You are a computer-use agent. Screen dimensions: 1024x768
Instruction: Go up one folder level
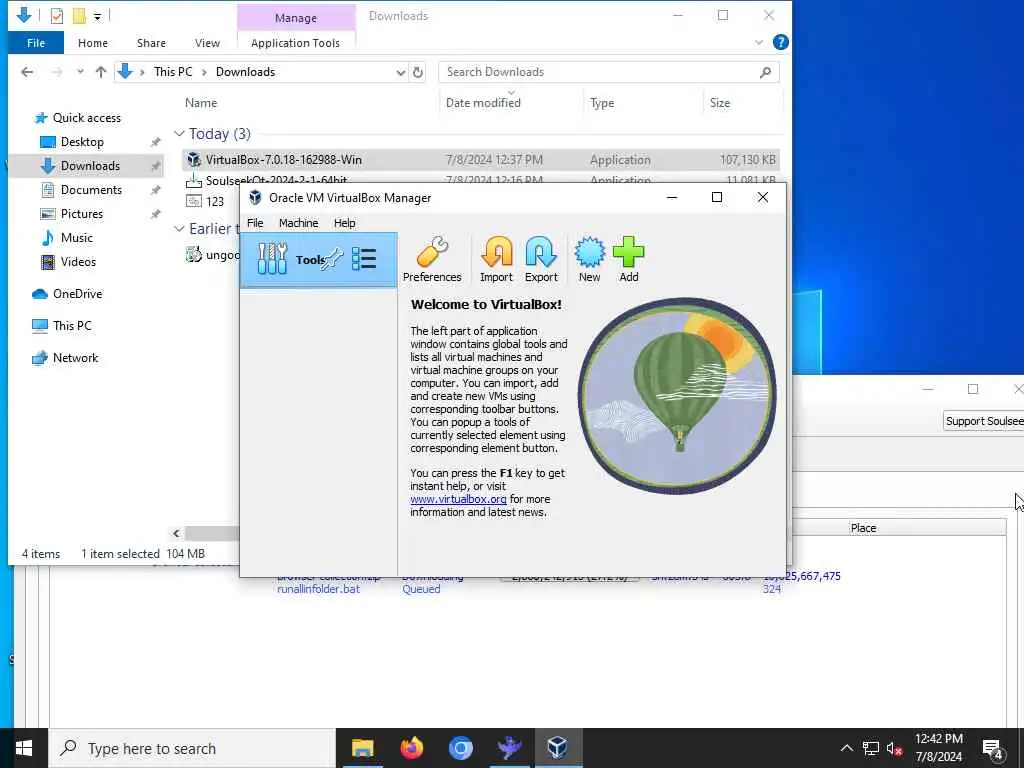(101, 72)
